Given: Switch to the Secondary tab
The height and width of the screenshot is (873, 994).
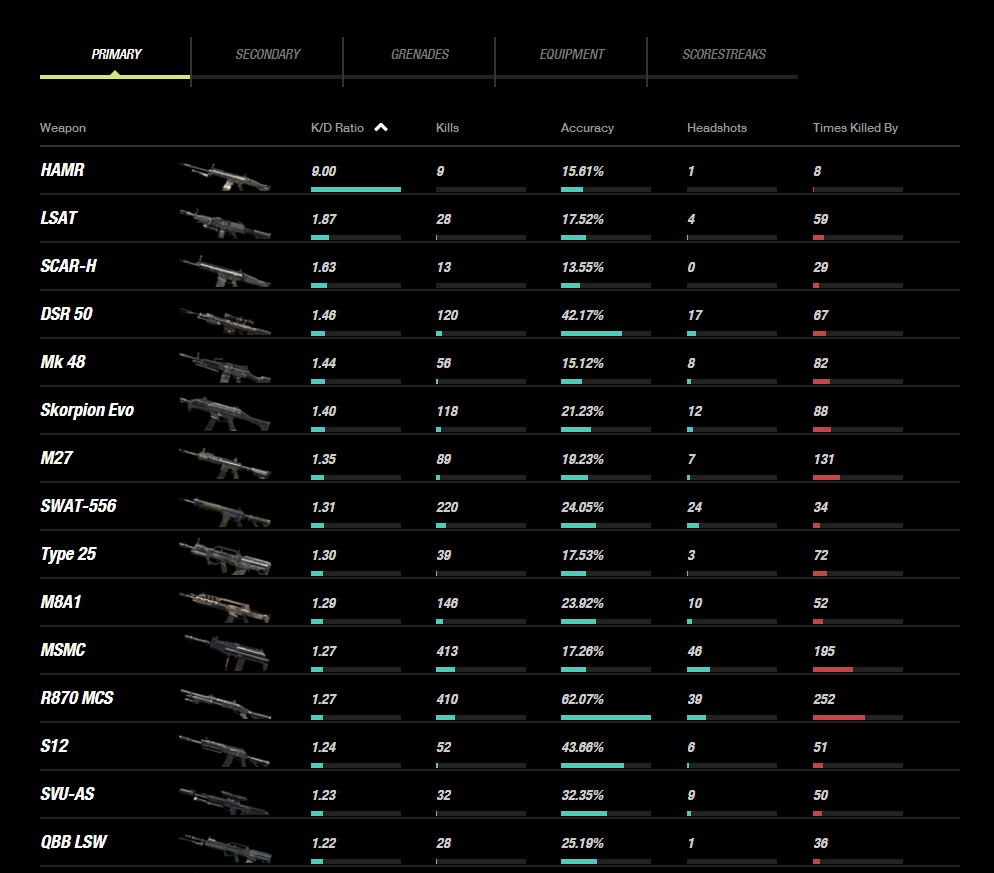Looking at the screenshot, I should click(267, 55).
